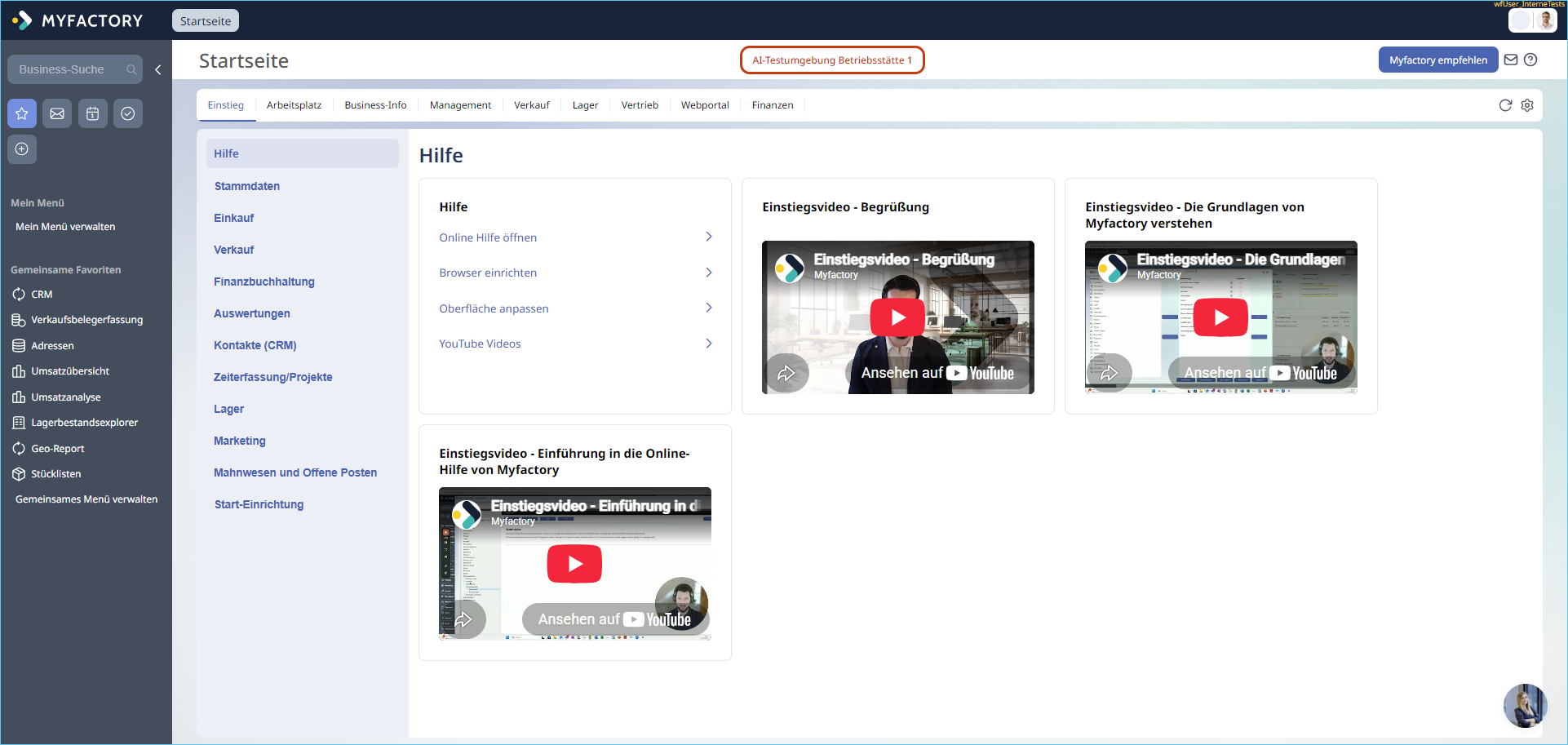Share the Grundlagen video
Image resolution: width=1568 pixels, height=745 pixels.
point(1110,373)
